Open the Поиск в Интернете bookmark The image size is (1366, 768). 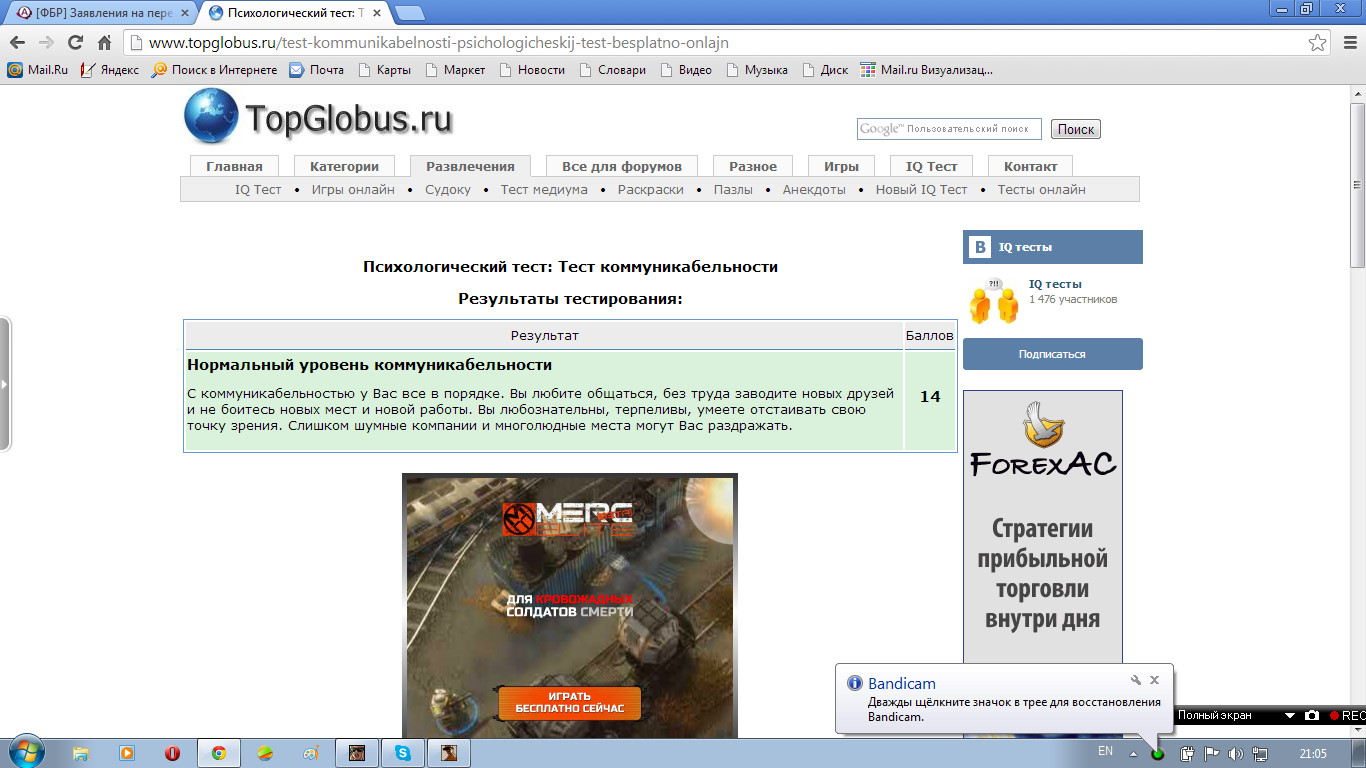215,70
